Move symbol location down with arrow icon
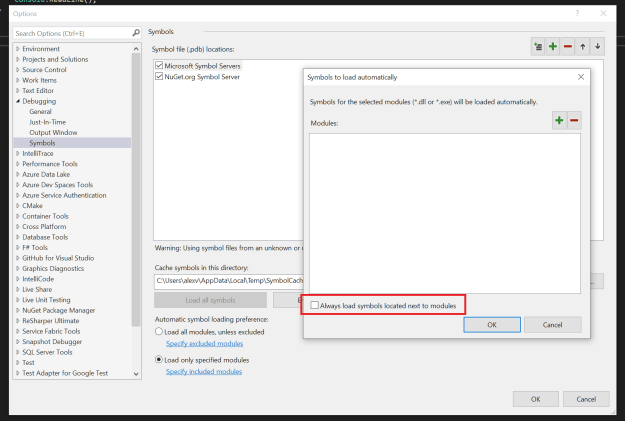Screen dimensions: 625x421 pyautogui.click(x=597, y=47)
